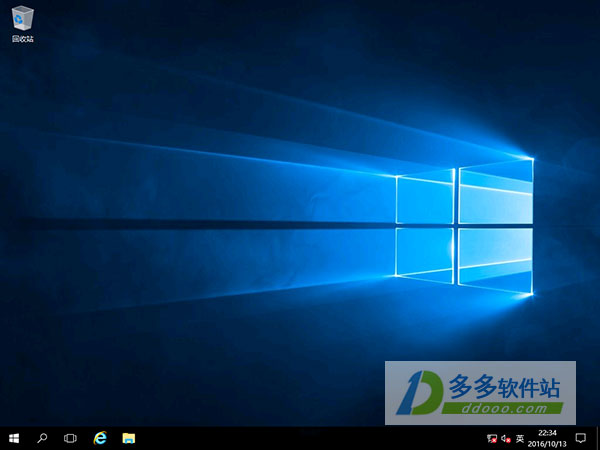Open the network status tray icon
Screen dimensions: 600x450
[492, 439]
